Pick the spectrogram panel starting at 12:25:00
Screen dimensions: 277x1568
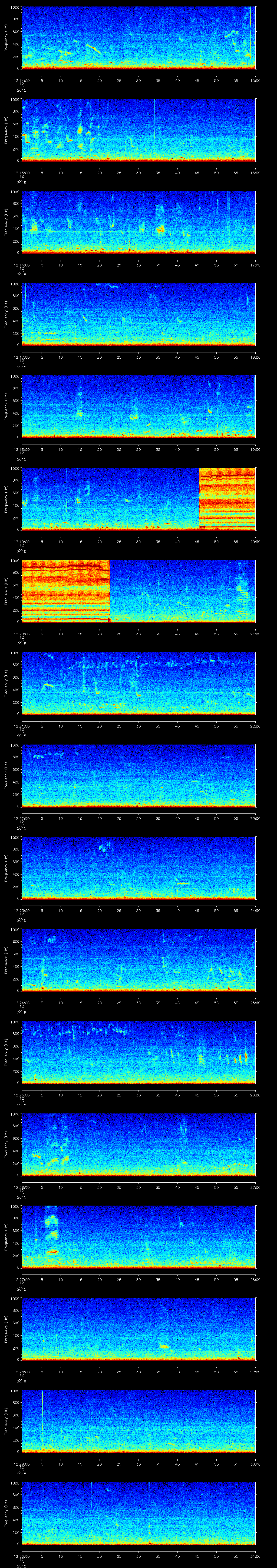click(139, 1052)
